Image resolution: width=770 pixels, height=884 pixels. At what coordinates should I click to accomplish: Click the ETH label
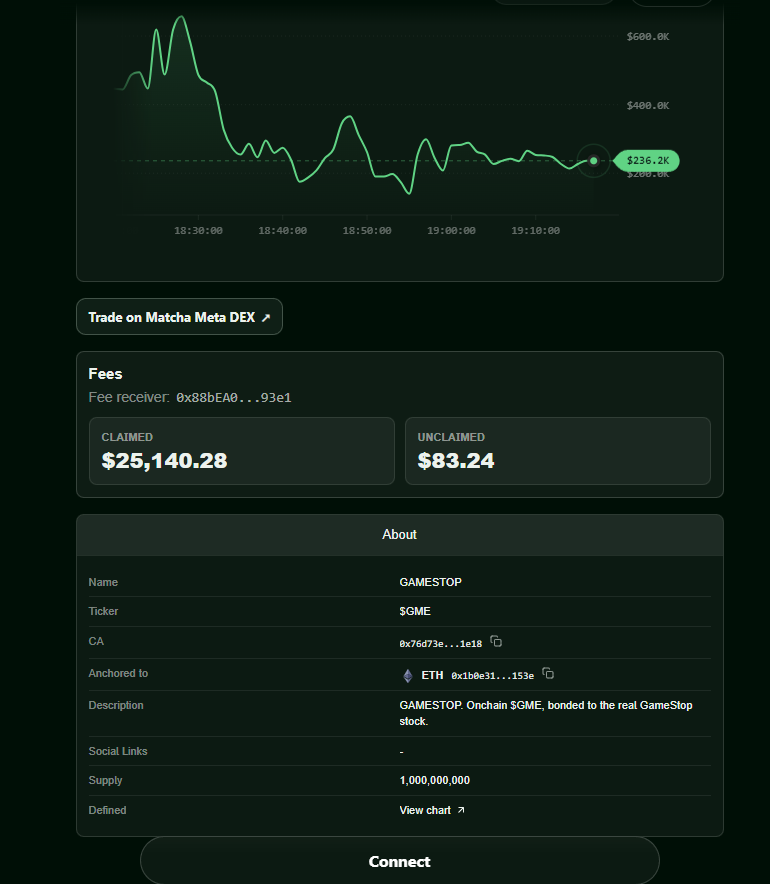432,675
